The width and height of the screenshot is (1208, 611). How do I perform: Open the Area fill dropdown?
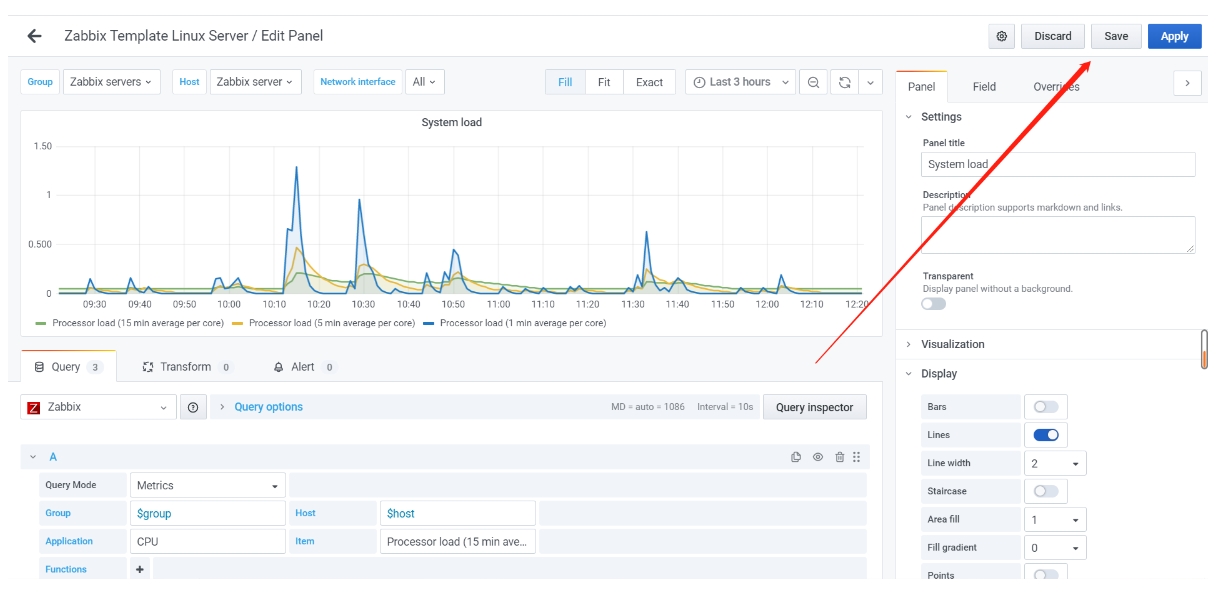[x=1055, y=519]
